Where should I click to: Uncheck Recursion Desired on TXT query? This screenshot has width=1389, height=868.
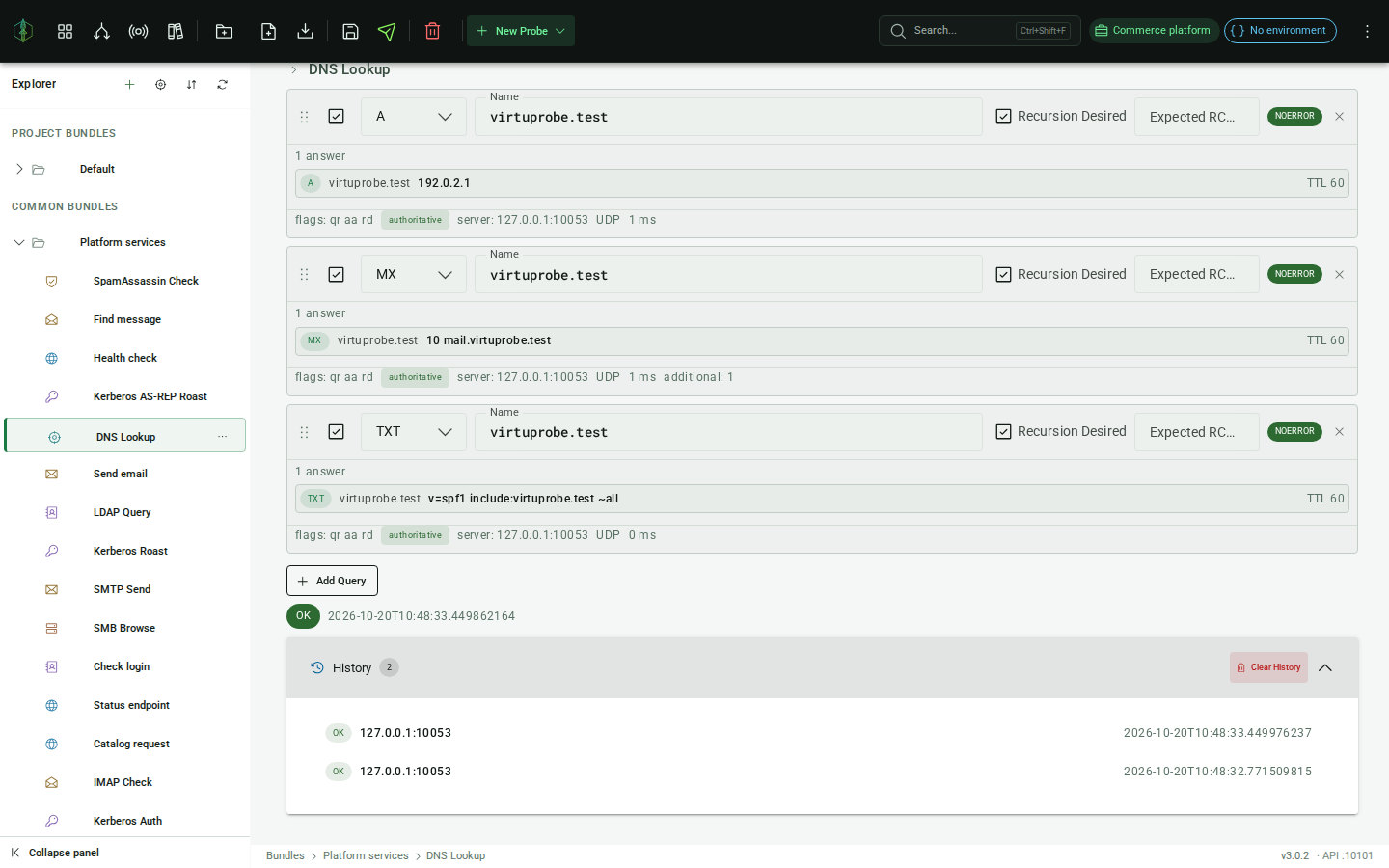tap(1003, 432)
